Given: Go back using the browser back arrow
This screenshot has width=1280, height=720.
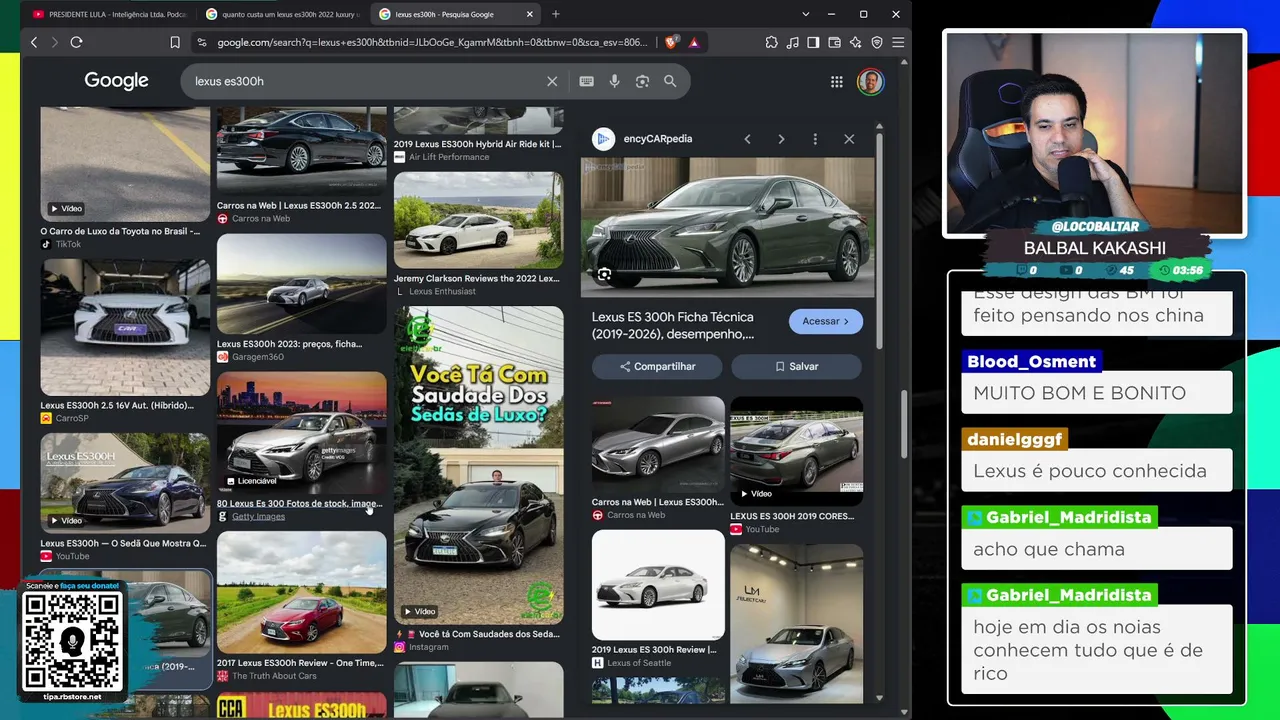Looking at the screenshot, I should (34, 42).
